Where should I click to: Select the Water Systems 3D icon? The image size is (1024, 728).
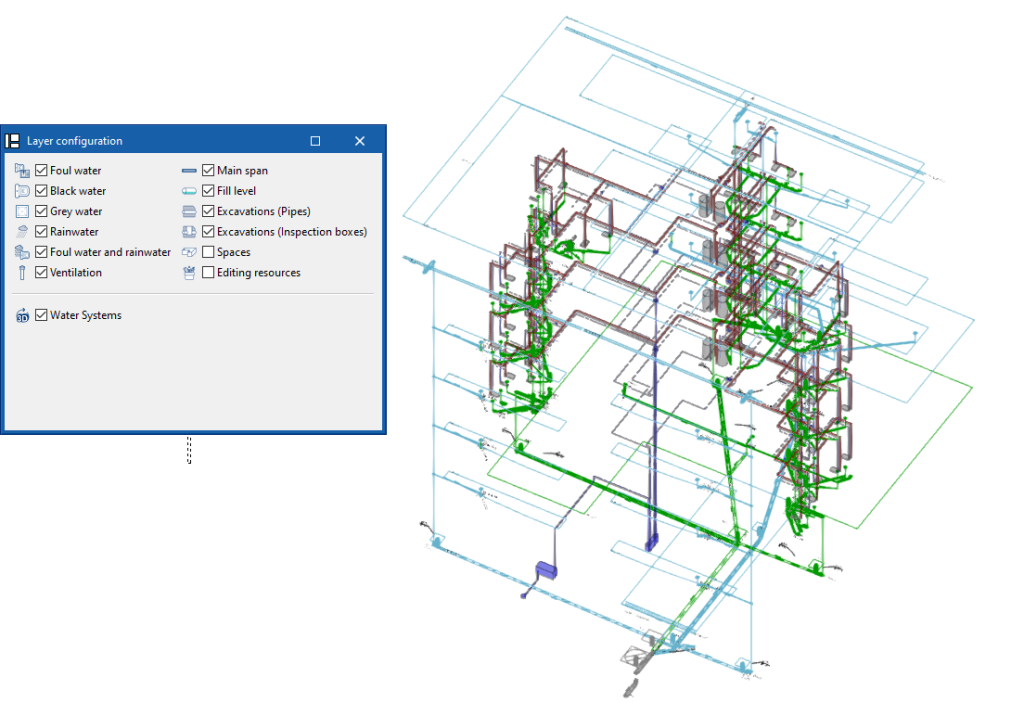21,314
